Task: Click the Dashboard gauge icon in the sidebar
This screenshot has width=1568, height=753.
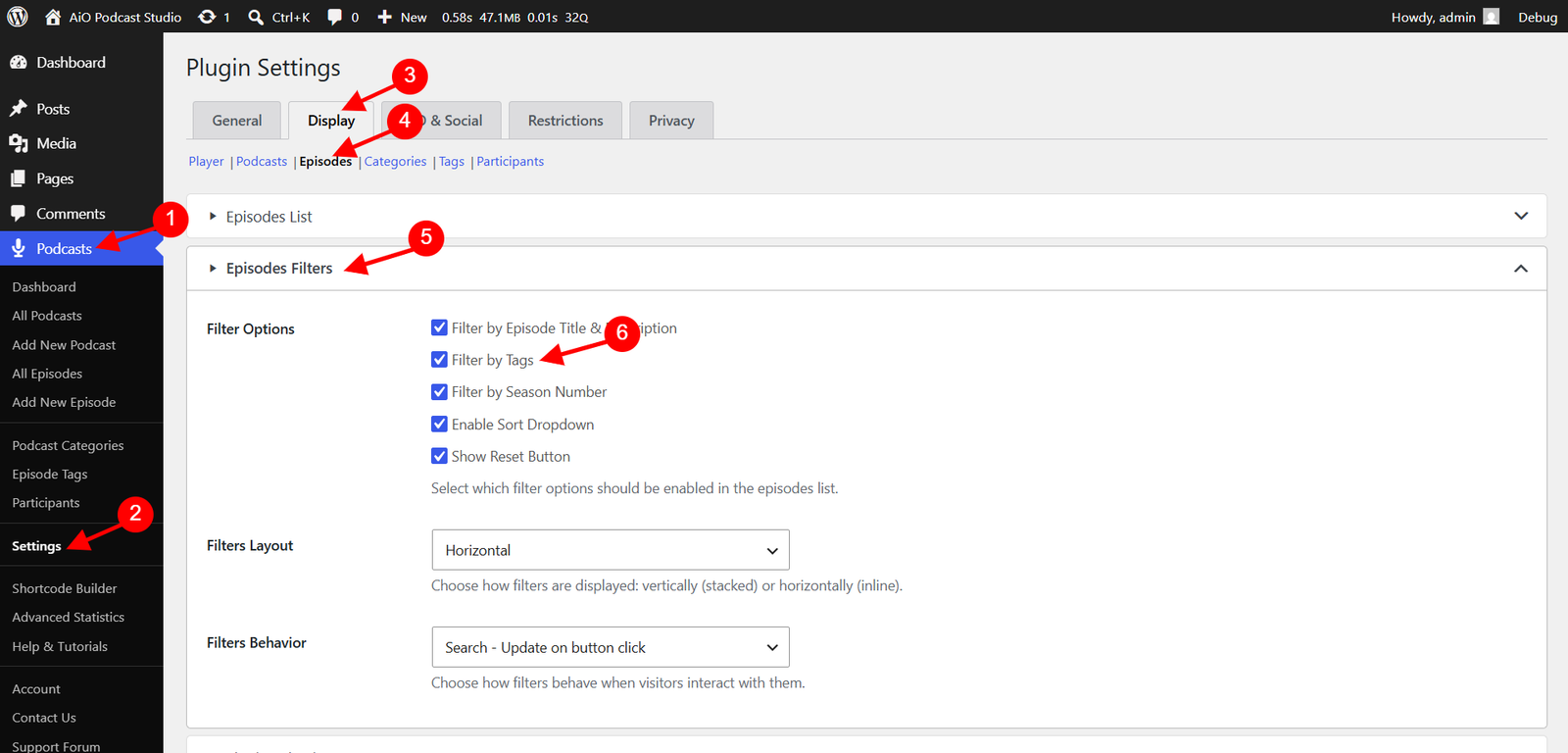Action: click(18, 62)
